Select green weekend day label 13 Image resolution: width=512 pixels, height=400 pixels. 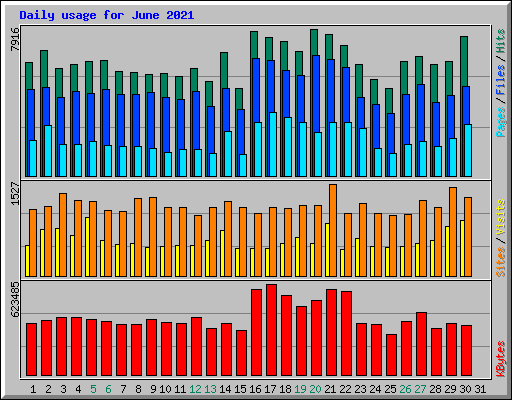pyautogui.click(x=210, y=389)
